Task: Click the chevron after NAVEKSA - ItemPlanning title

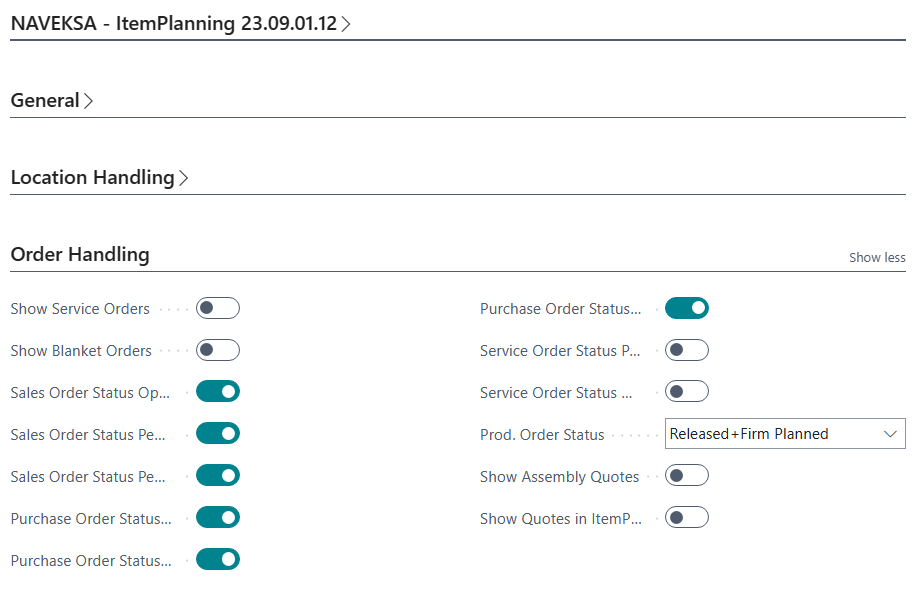Action: click(346, 24)
